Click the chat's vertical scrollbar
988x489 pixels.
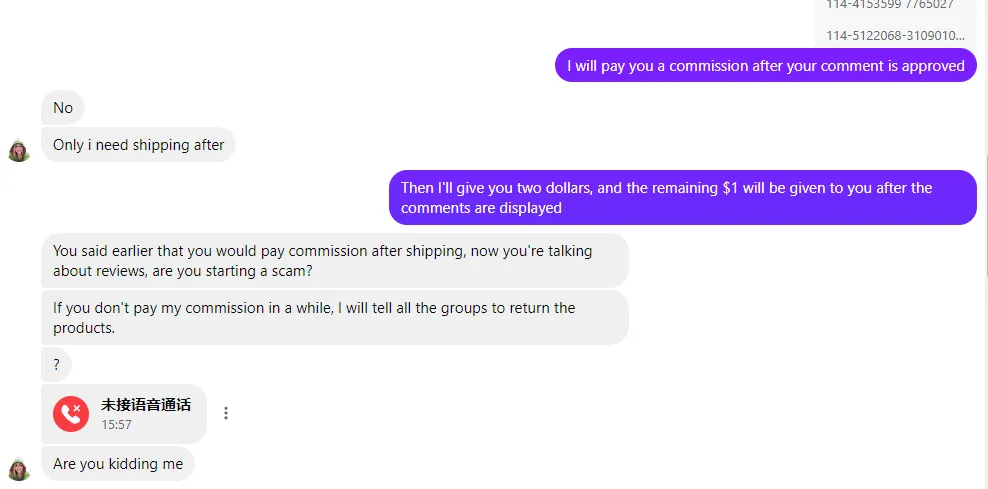985,214
